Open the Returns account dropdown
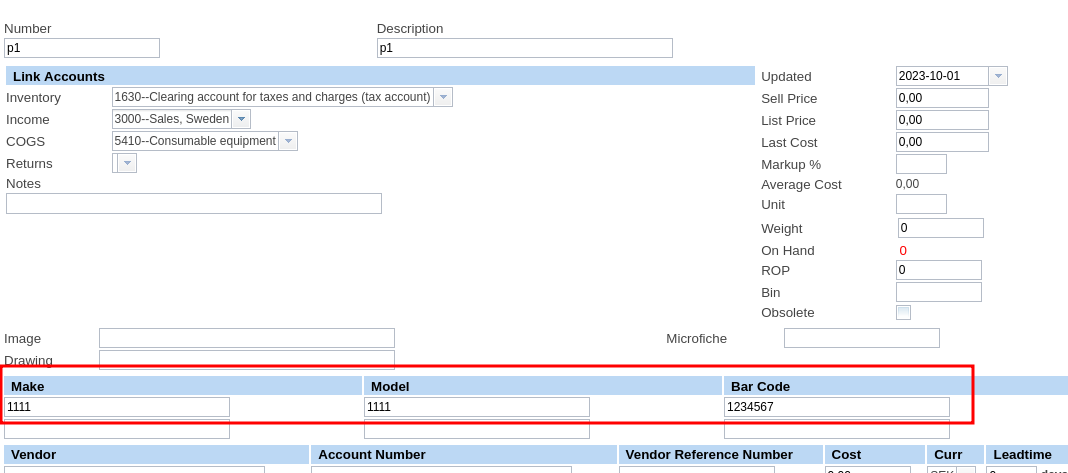 coord(125,163)
